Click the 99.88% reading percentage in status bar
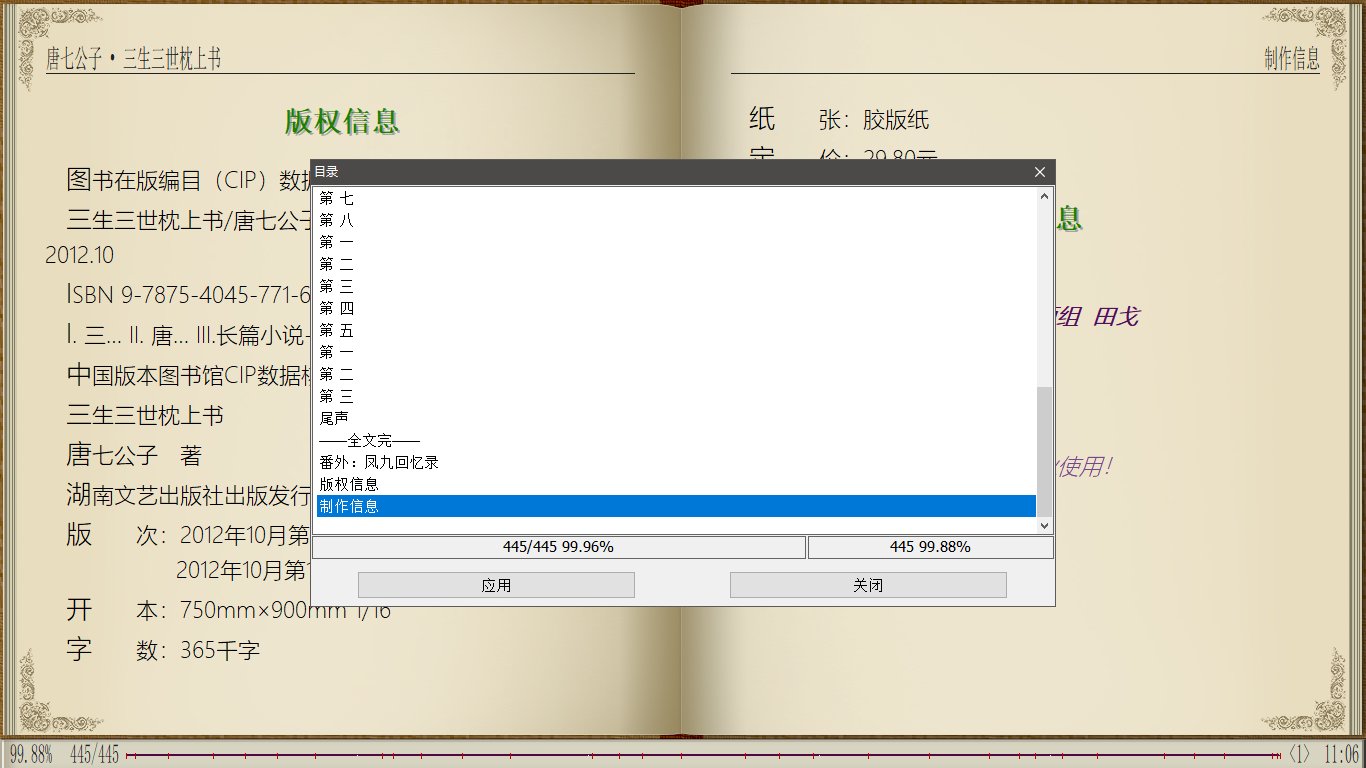Viewport: 1366px width, 768px height. click(x=32, y=756)
